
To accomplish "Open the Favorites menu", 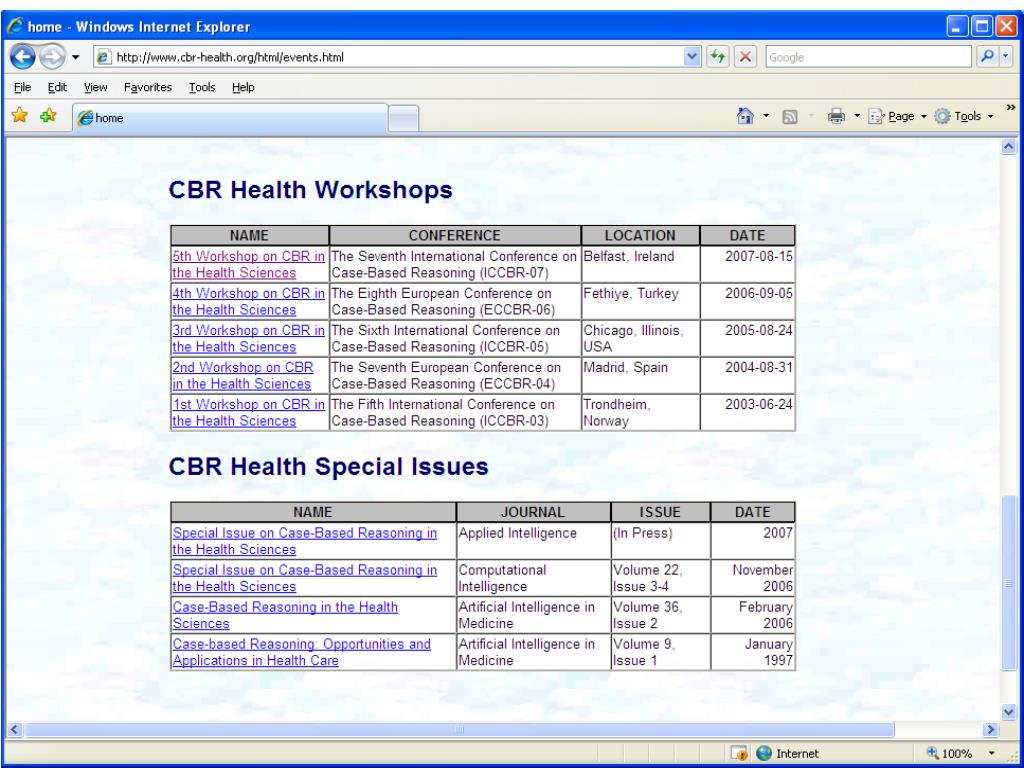I will click(148, 87).
